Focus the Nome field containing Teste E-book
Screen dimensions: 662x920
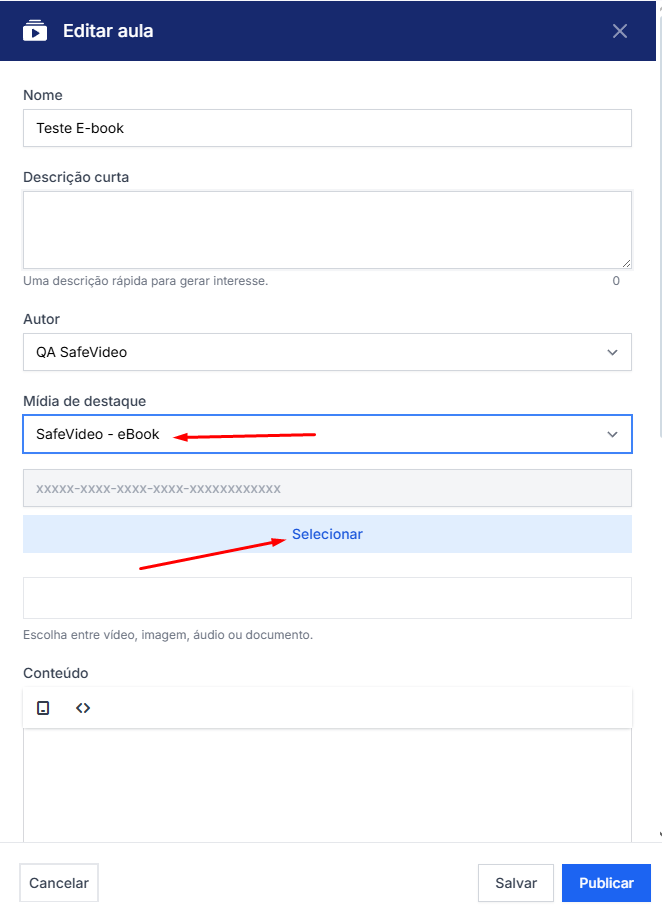(327, 128)
